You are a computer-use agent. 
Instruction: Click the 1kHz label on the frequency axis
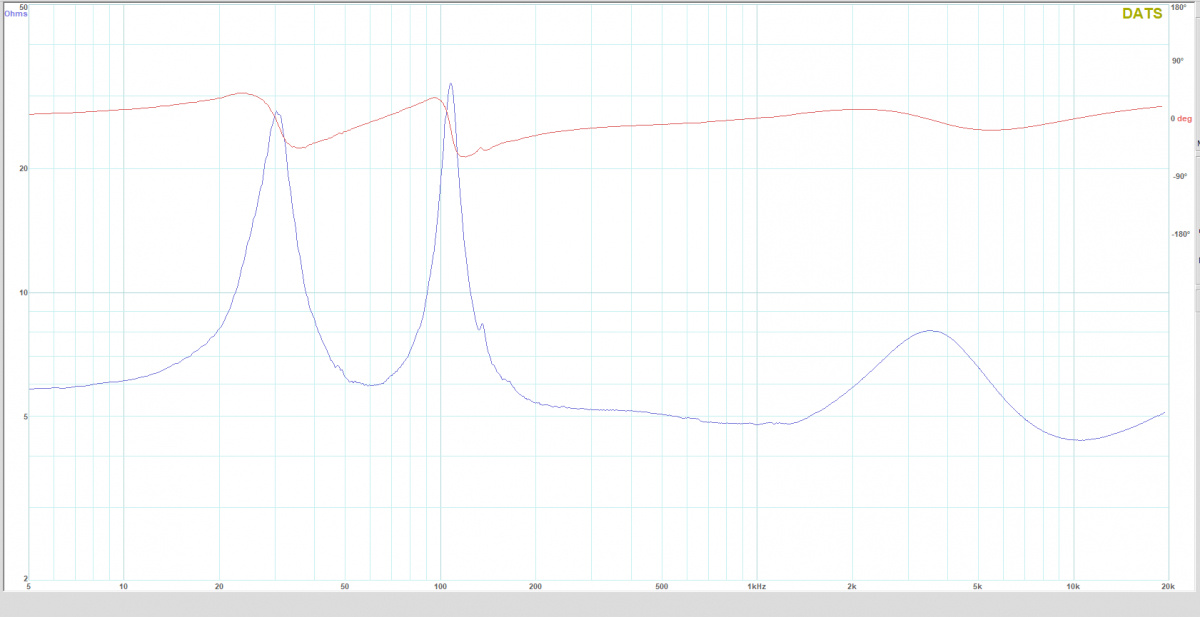[x=757, y=585]
